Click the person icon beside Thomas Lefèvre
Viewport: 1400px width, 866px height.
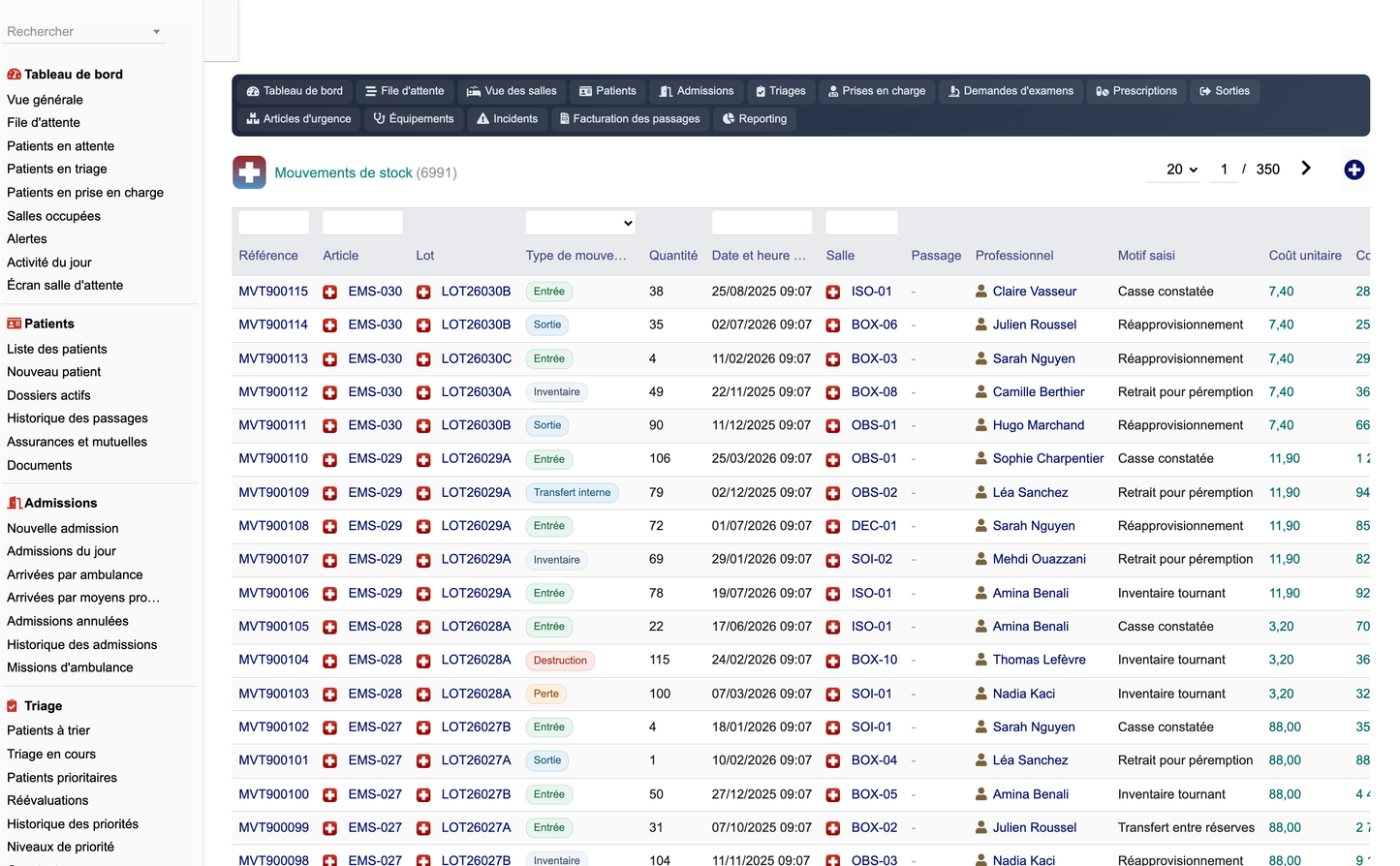click(981, 660)
